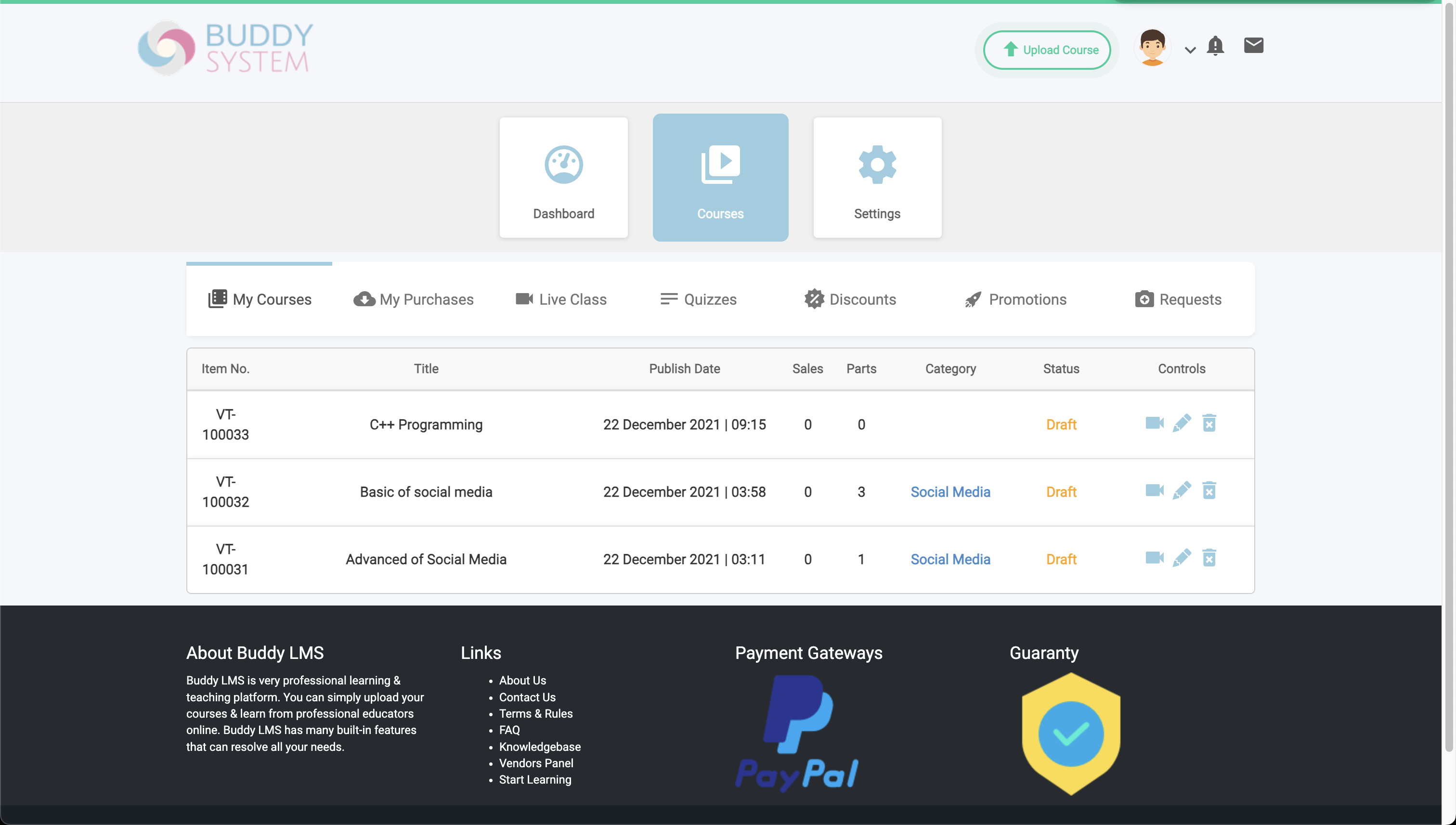The height and width of the screenshot is (825, 1456).
Task: Select the Quizzes tab
Action: 698,299
